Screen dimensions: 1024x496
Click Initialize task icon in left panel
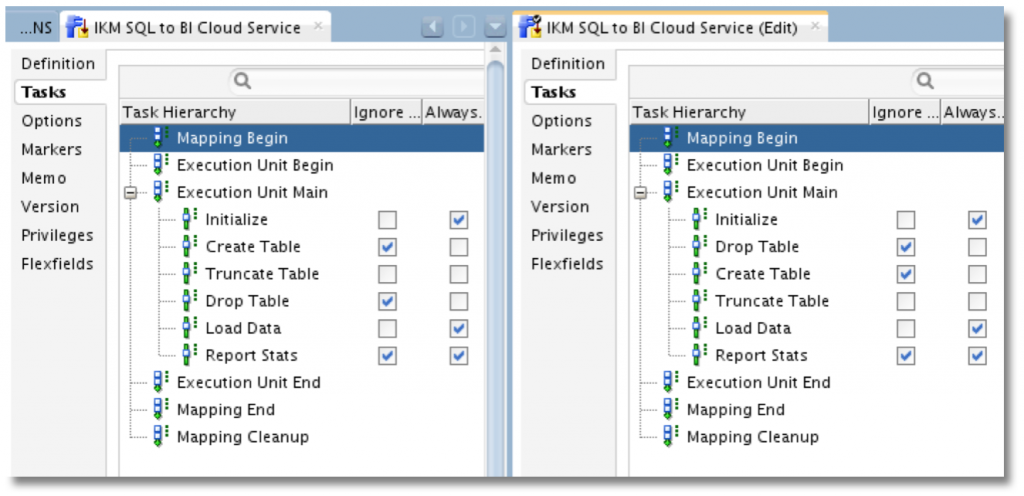(189, 219)
